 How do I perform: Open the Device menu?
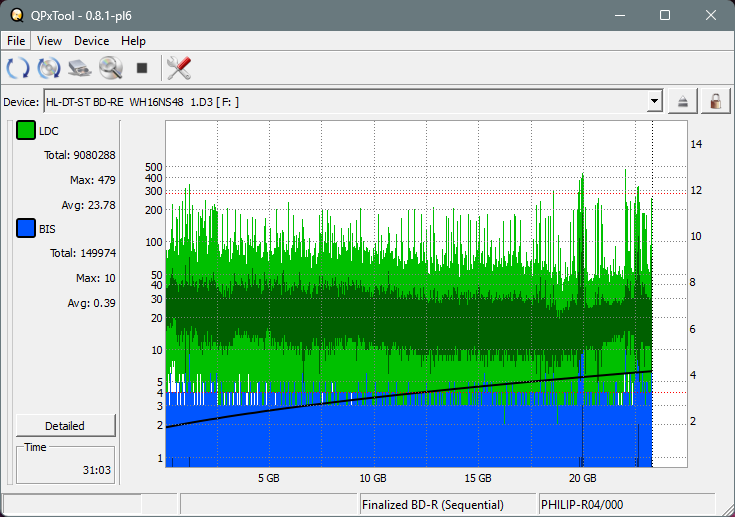91,41
